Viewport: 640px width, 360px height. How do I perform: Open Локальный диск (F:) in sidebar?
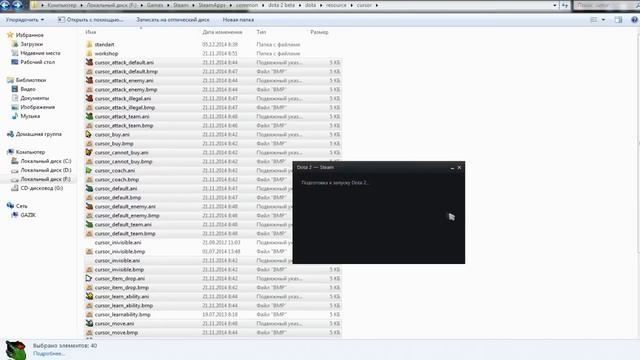pos(46,179)
